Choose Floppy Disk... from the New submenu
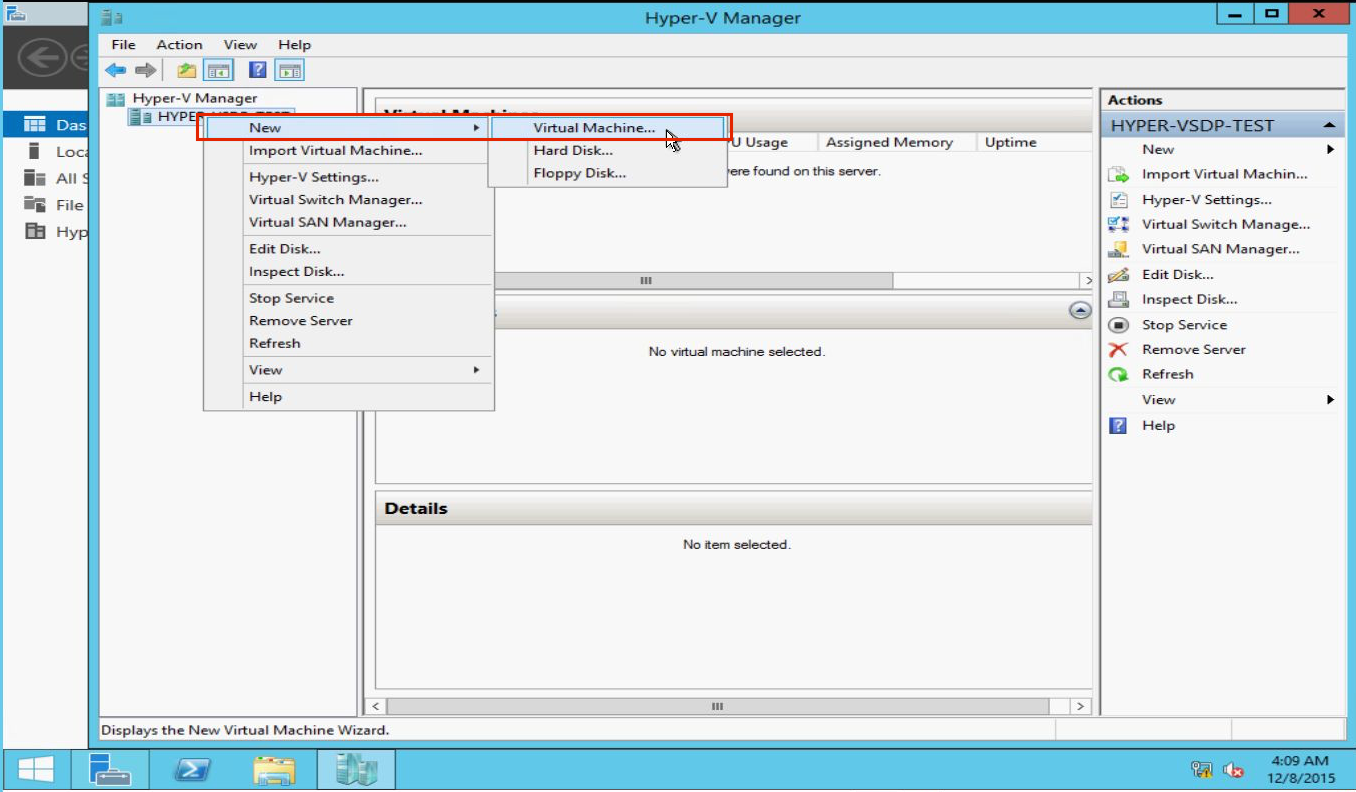 [x=607, y=173]
